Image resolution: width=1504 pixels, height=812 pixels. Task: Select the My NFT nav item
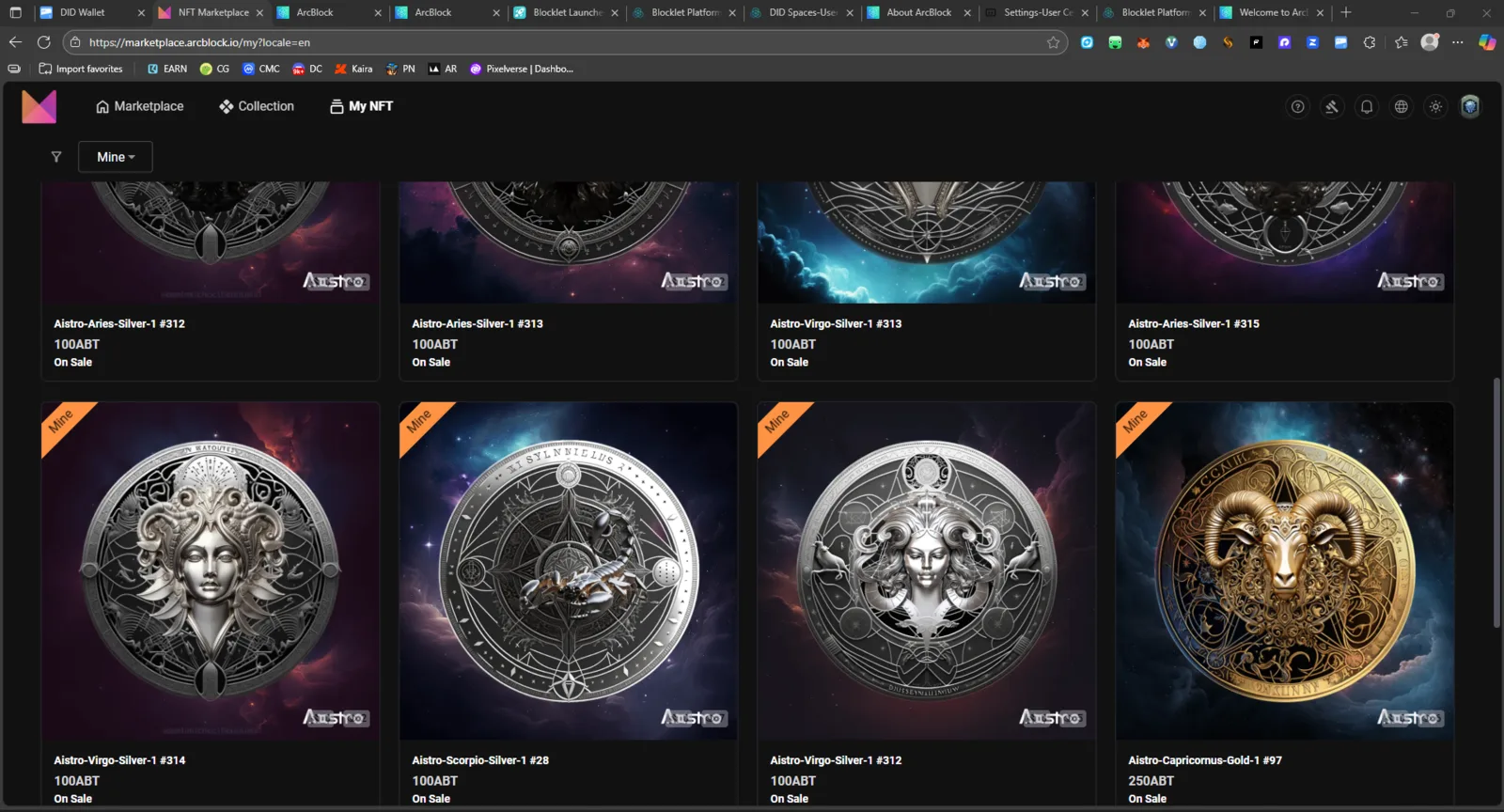click(361, 106)
